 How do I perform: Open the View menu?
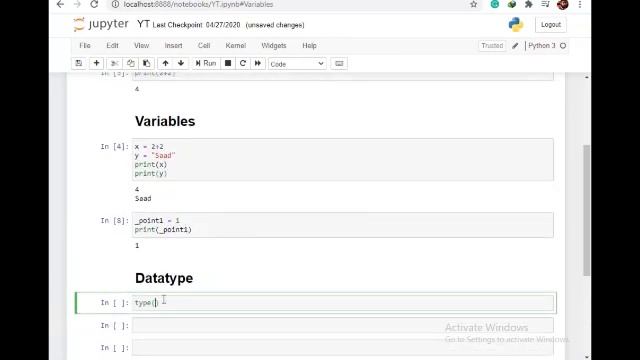142,45
